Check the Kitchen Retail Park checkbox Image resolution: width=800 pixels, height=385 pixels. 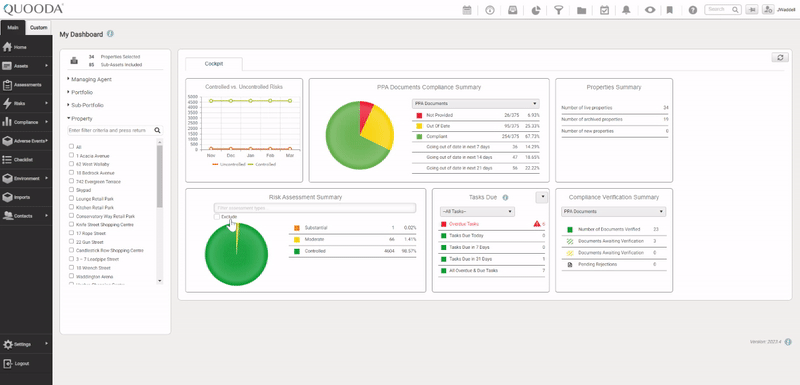click(71, 207)
